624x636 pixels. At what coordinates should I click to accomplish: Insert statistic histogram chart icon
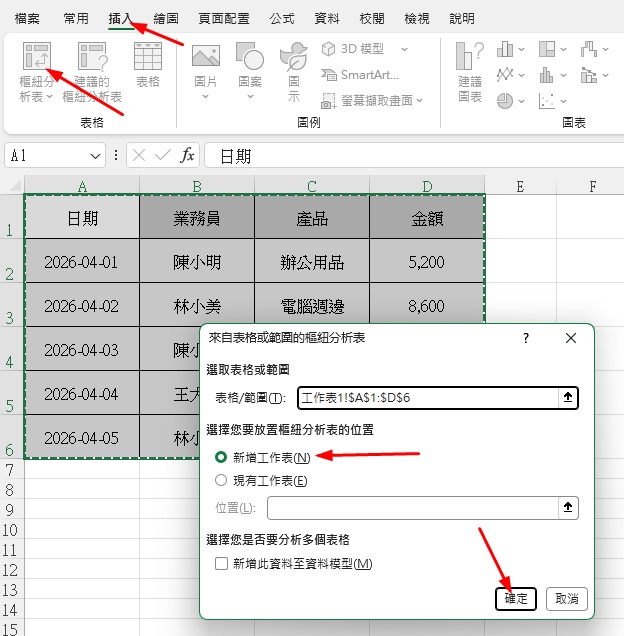tap(547, 75)
